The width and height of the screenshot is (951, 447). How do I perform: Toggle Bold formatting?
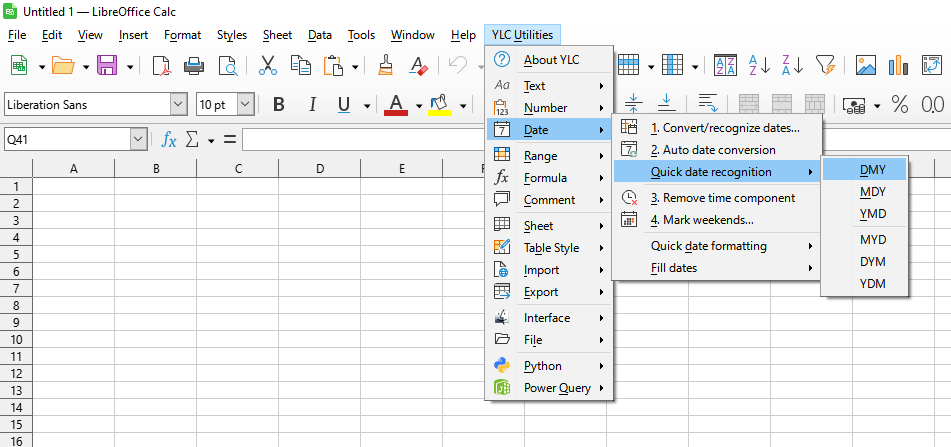point(279,105)
